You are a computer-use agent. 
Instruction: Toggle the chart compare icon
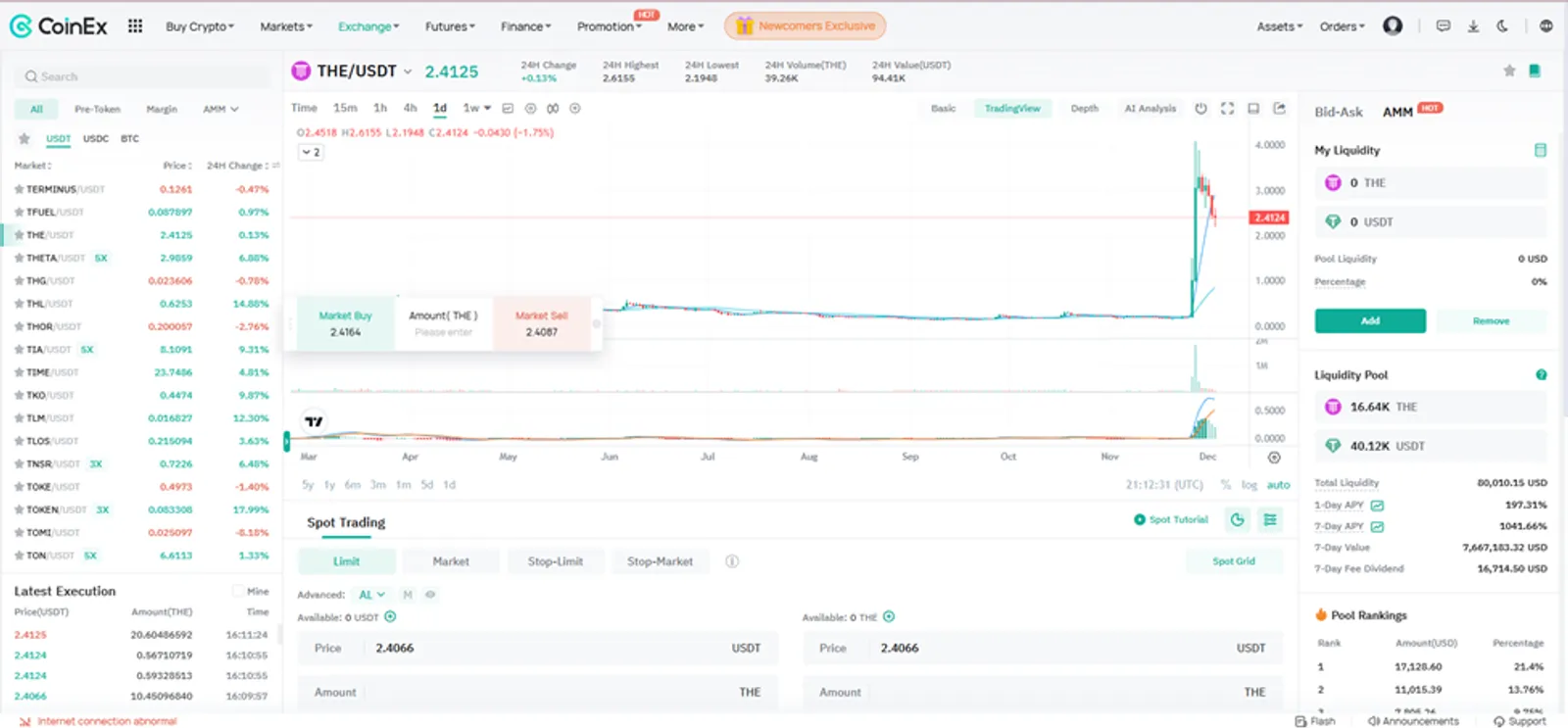[553, 109]
